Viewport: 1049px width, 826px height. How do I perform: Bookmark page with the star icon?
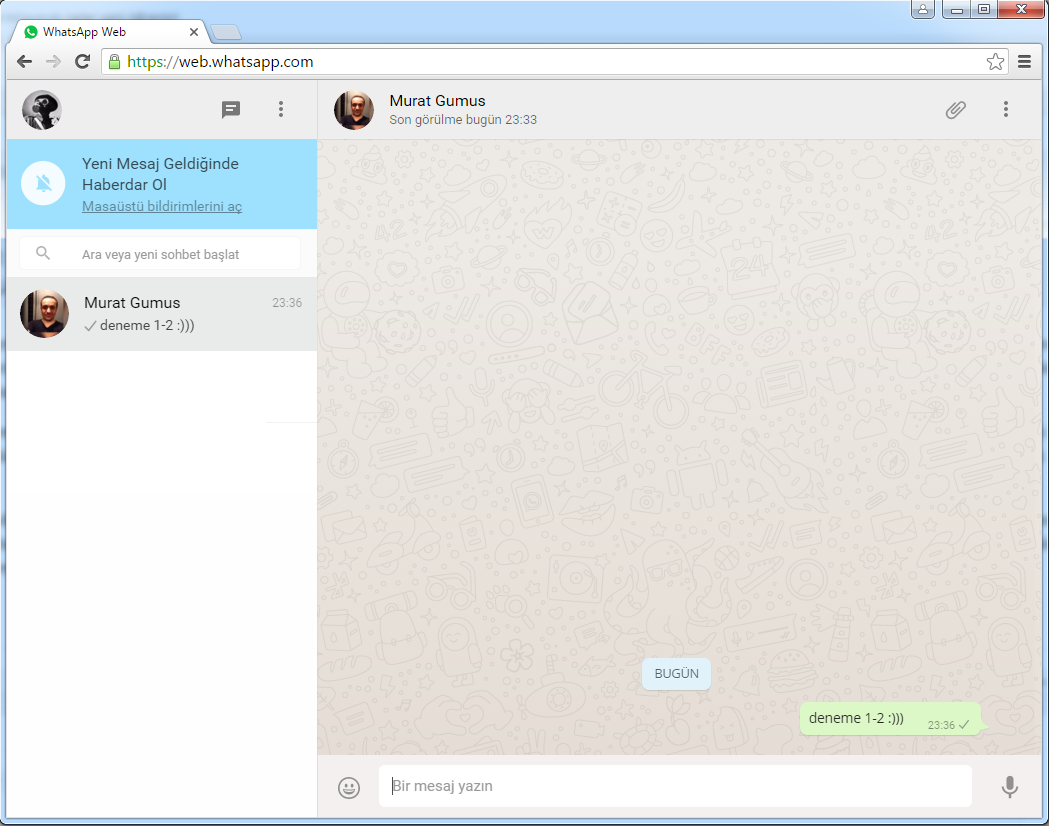(x=995, y=62)
